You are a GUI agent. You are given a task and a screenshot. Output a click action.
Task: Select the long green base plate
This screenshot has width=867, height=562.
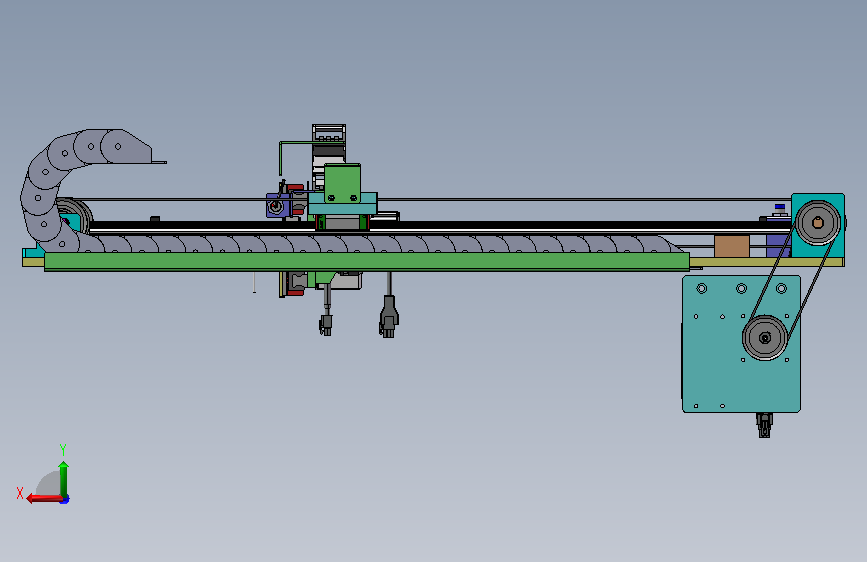tap(367, 261)
